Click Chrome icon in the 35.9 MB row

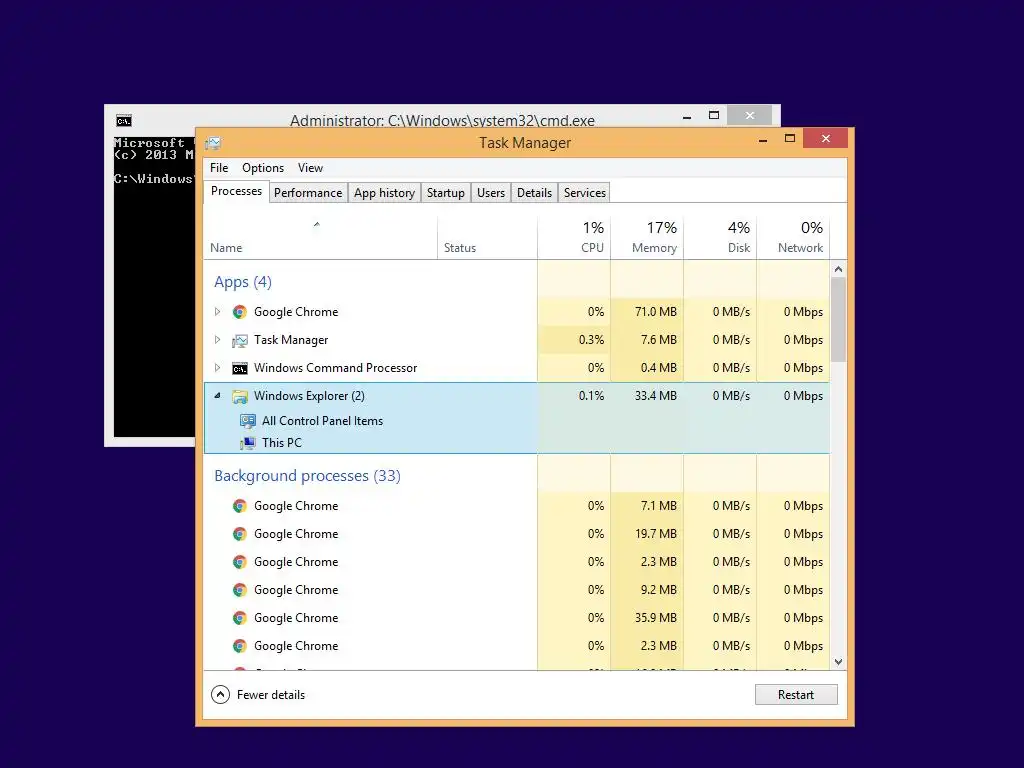click(240, 618)
